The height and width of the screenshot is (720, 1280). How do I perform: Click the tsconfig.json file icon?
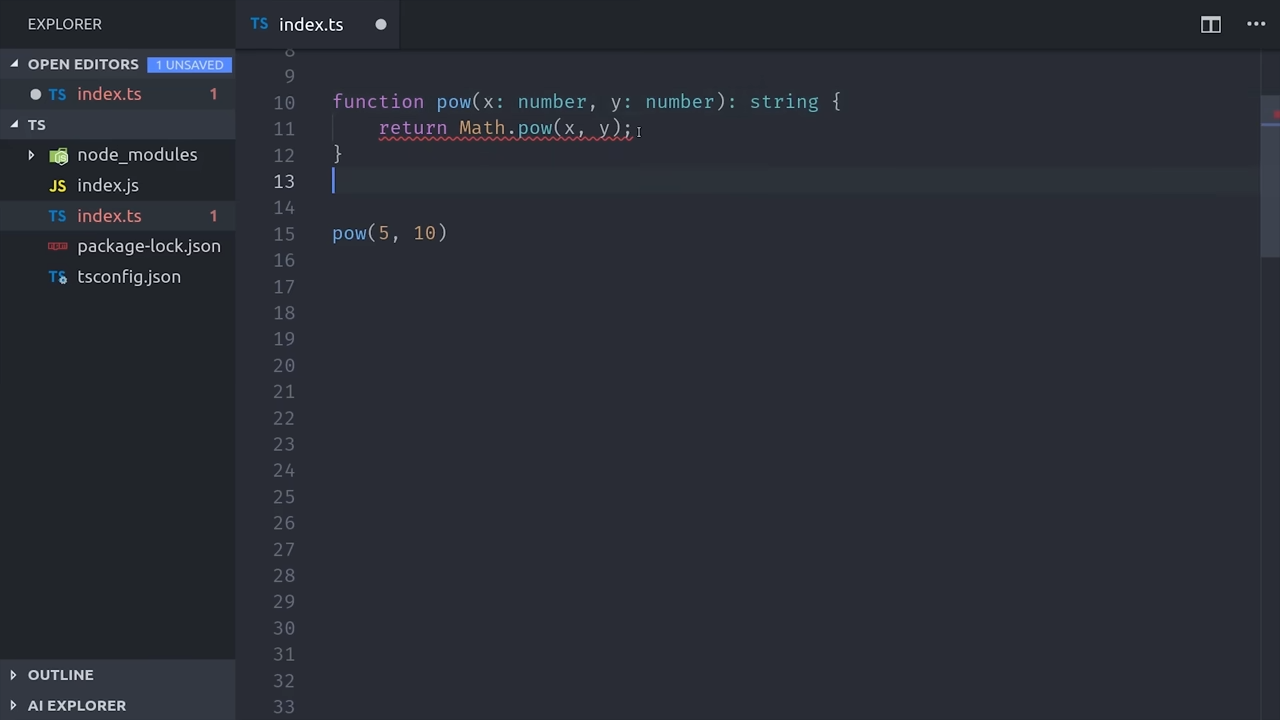click(58, 277)
